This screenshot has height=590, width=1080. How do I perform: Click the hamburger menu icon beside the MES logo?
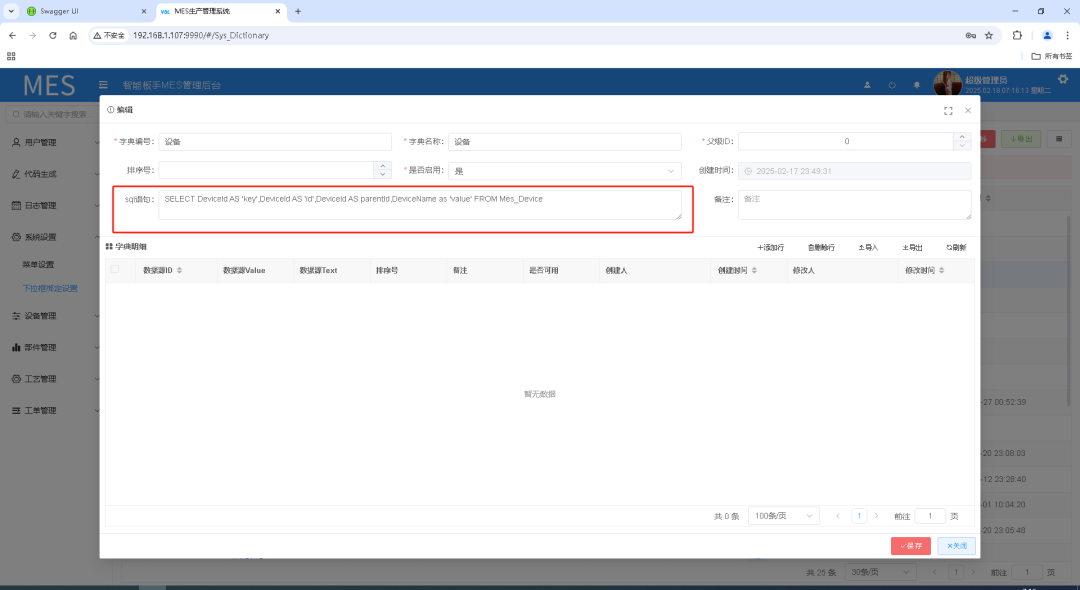pyautogui.click(x=103, y=85)
